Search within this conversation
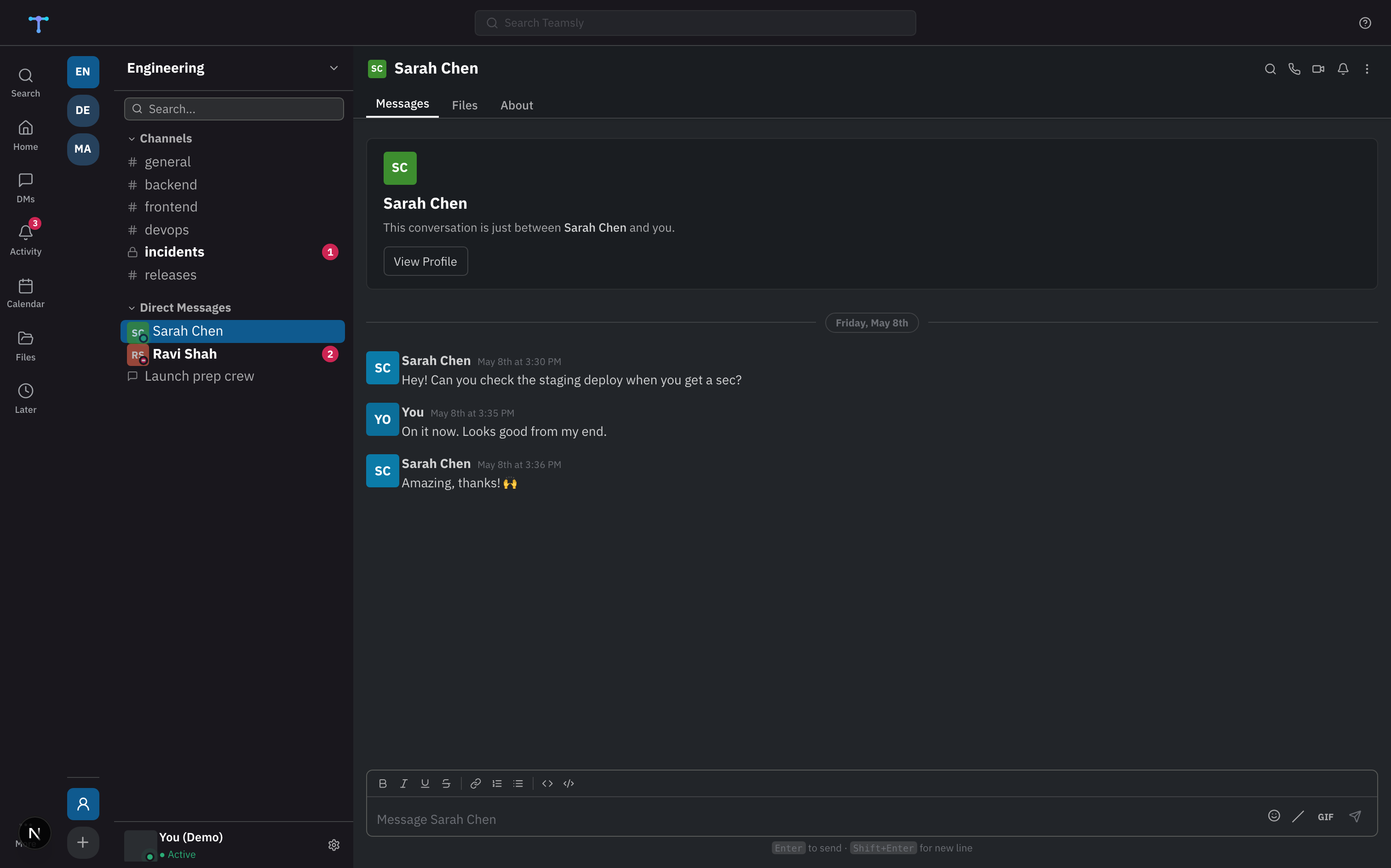The width and height of the screenshot is (1391, 868). (1270, 69)
